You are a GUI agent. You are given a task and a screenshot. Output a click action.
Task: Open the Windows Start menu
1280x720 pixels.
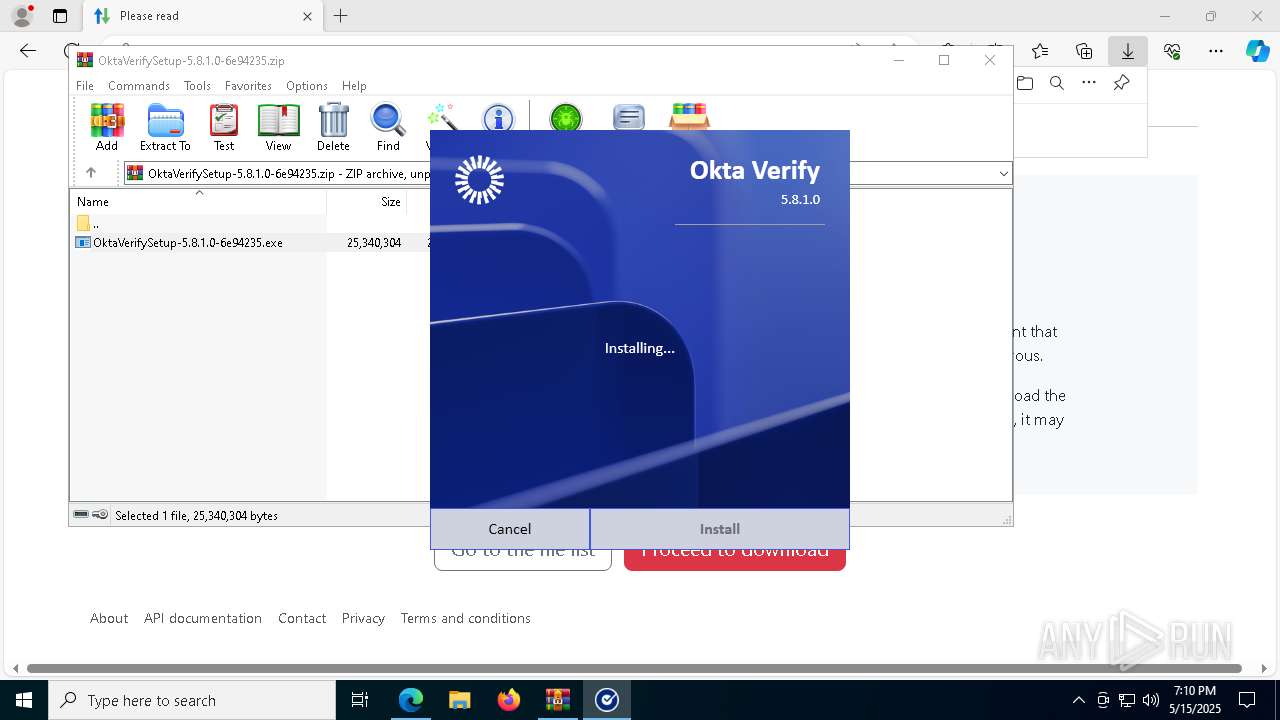click(24, 700)
